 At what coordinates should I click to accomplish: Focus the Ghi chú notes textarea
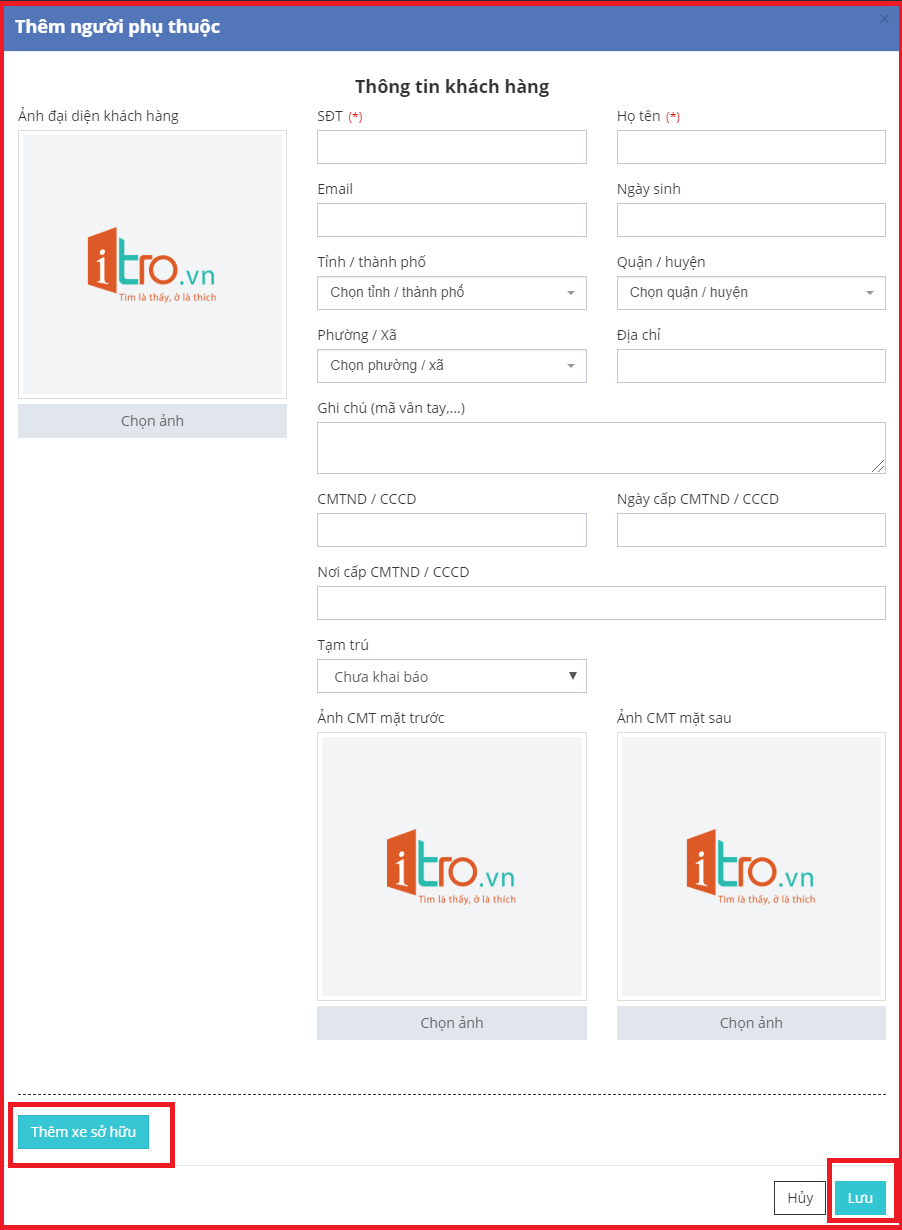tap(600, 447)
